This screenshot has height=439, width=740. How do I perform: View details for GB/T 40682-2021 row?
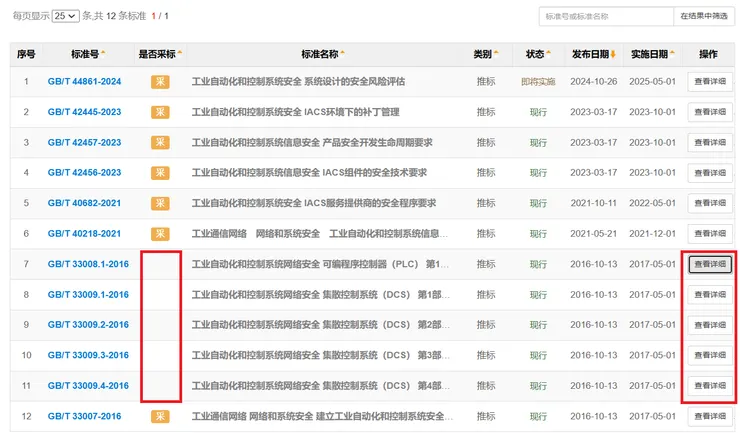point(710,203)
